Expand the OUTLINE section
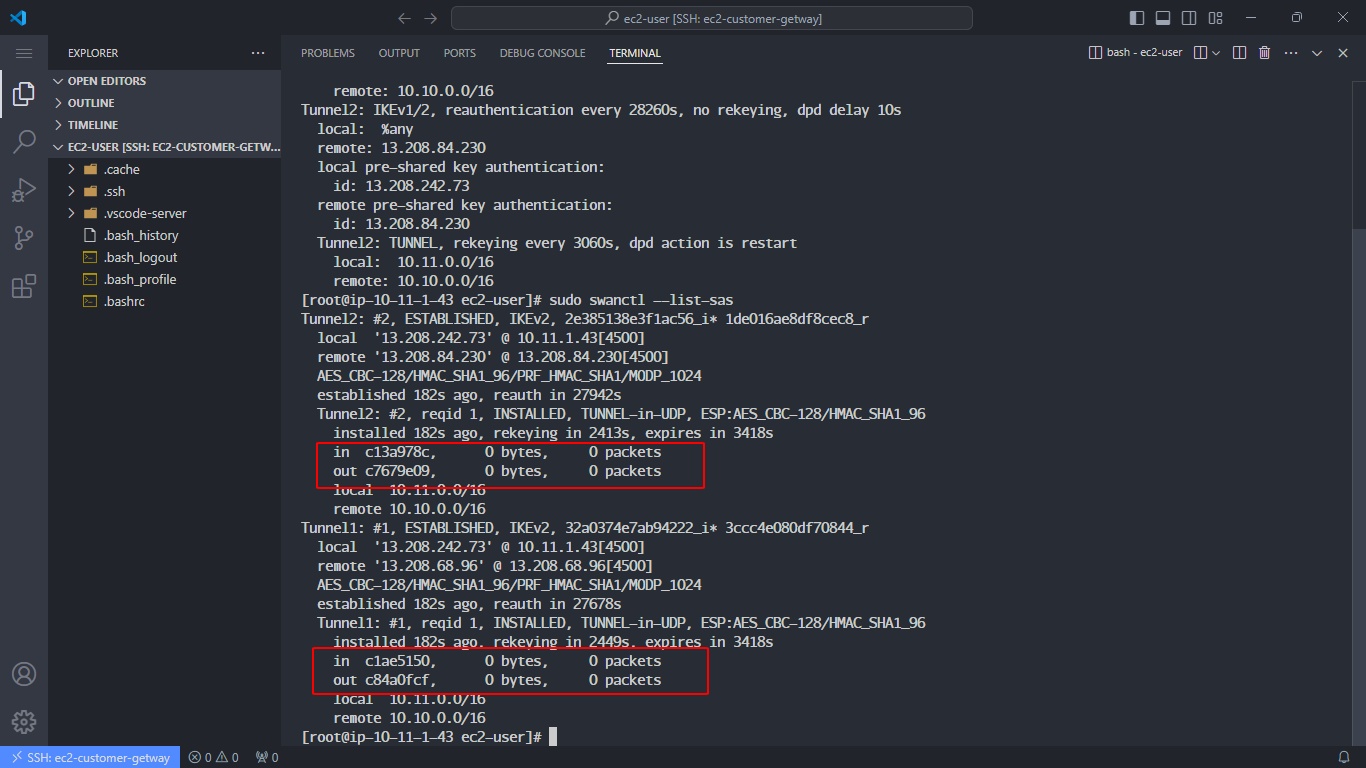Viewport: 1366px width, 768px height. [x=58, y=102]
